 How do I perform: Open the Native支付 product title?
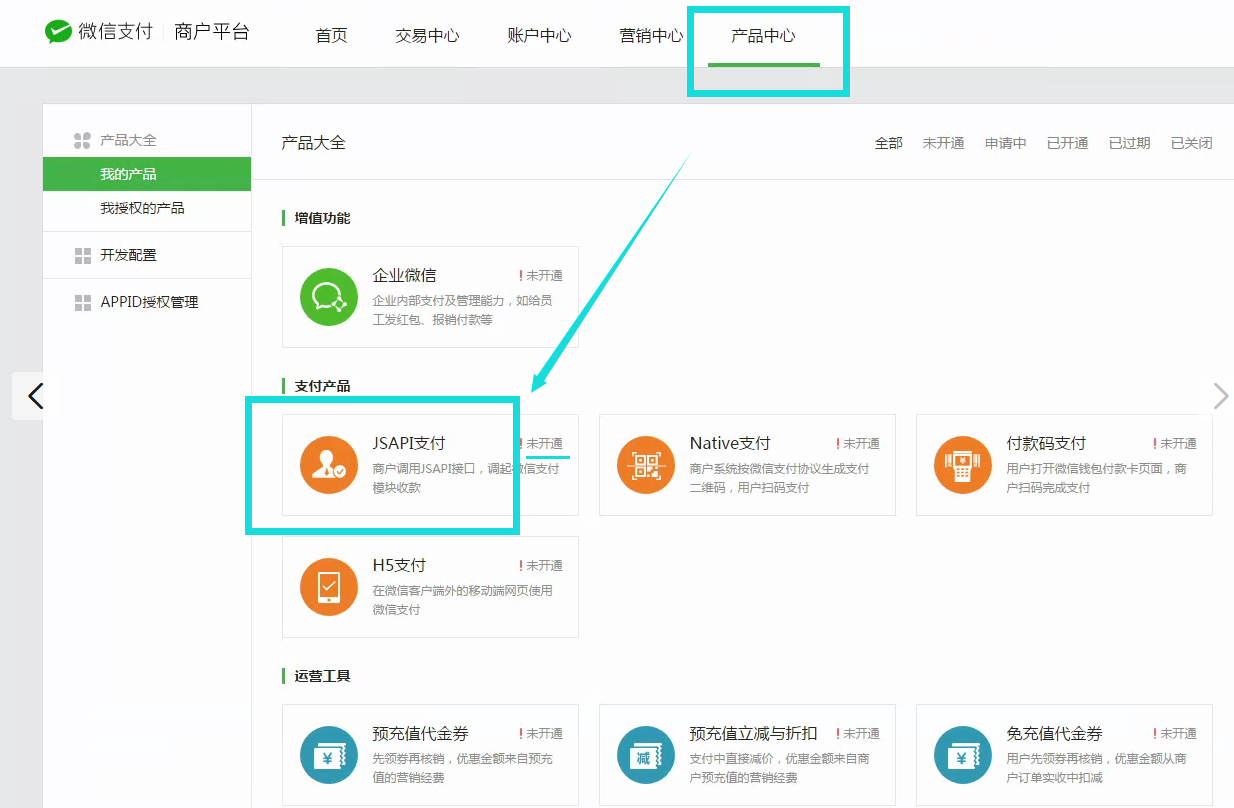coord(730,443)
